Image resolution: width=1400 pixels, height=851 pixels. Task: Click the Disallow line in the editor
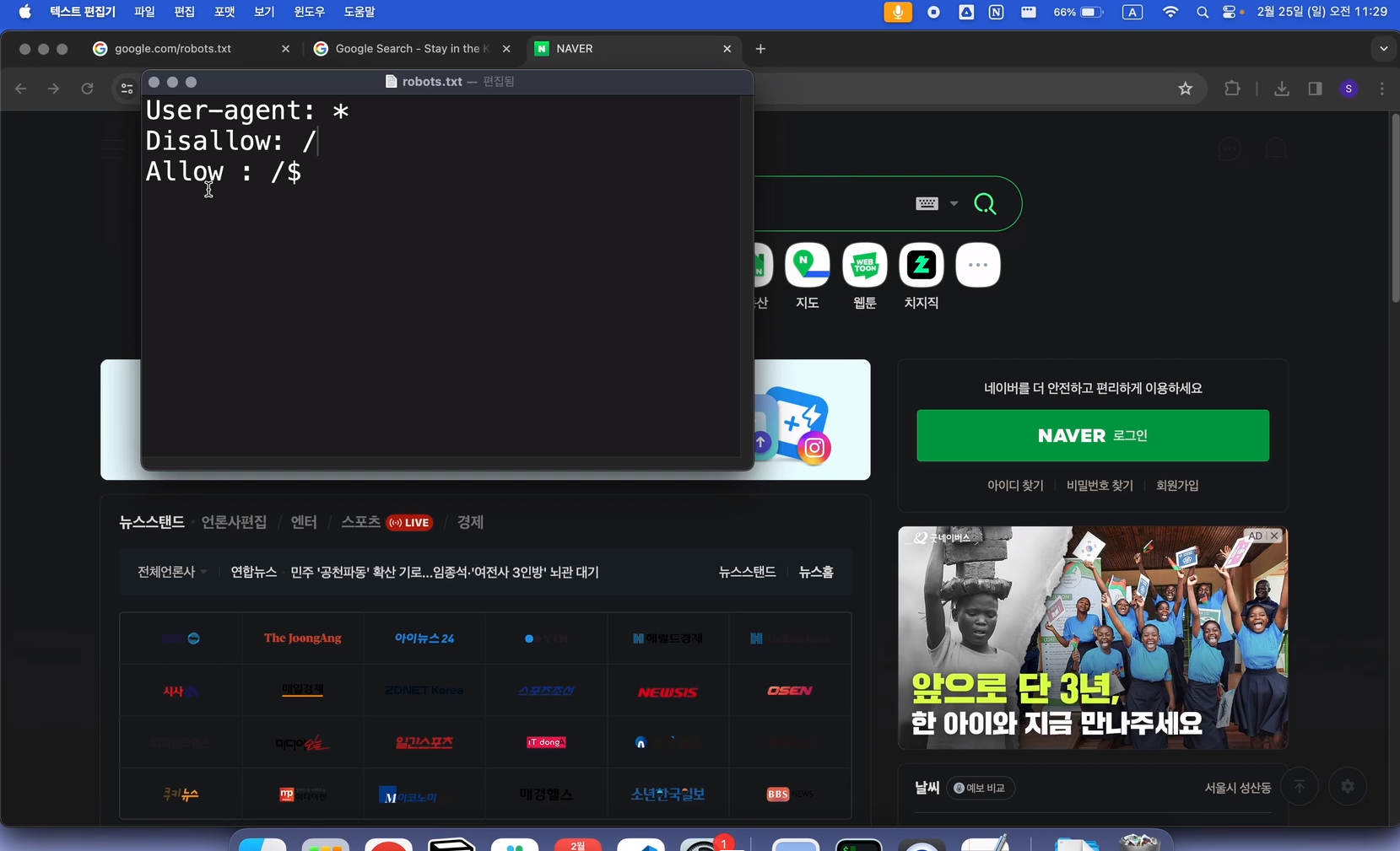click(x=232, y=141)
